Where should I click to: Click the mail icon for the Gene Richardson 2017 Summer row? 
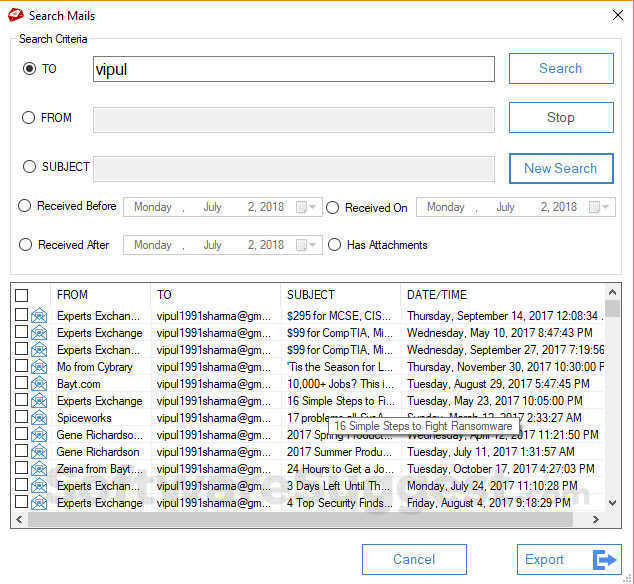coord(39,452)
